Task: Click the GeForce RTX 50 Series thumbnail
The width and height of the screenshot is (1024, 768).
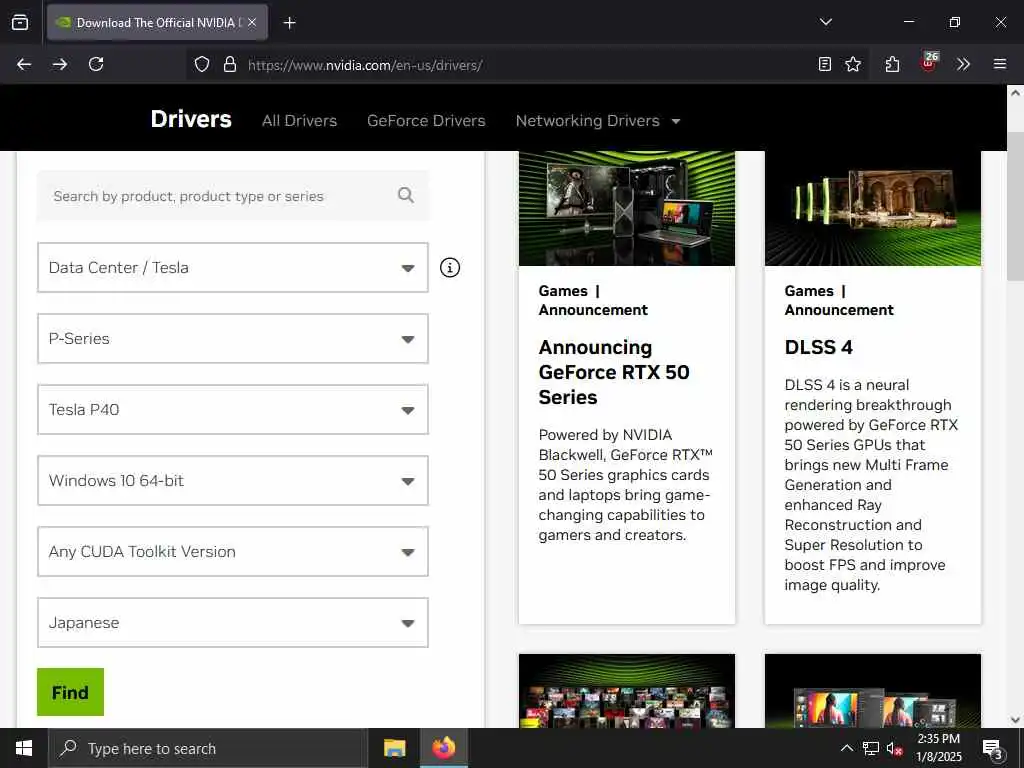Action: click(627, 209)
